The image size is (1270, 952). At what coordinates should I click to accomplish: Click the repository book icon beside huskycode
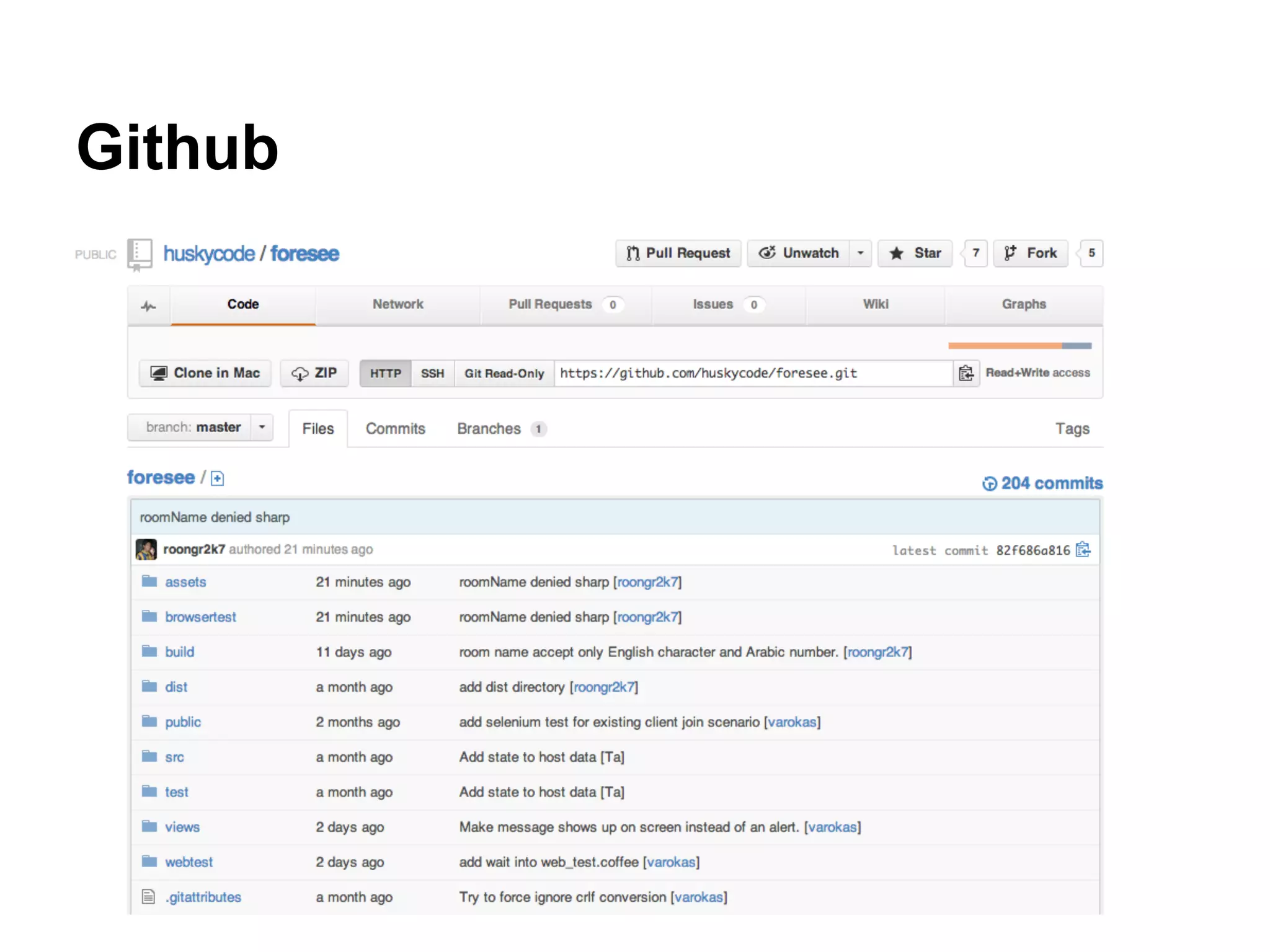(x=140, y=254)
